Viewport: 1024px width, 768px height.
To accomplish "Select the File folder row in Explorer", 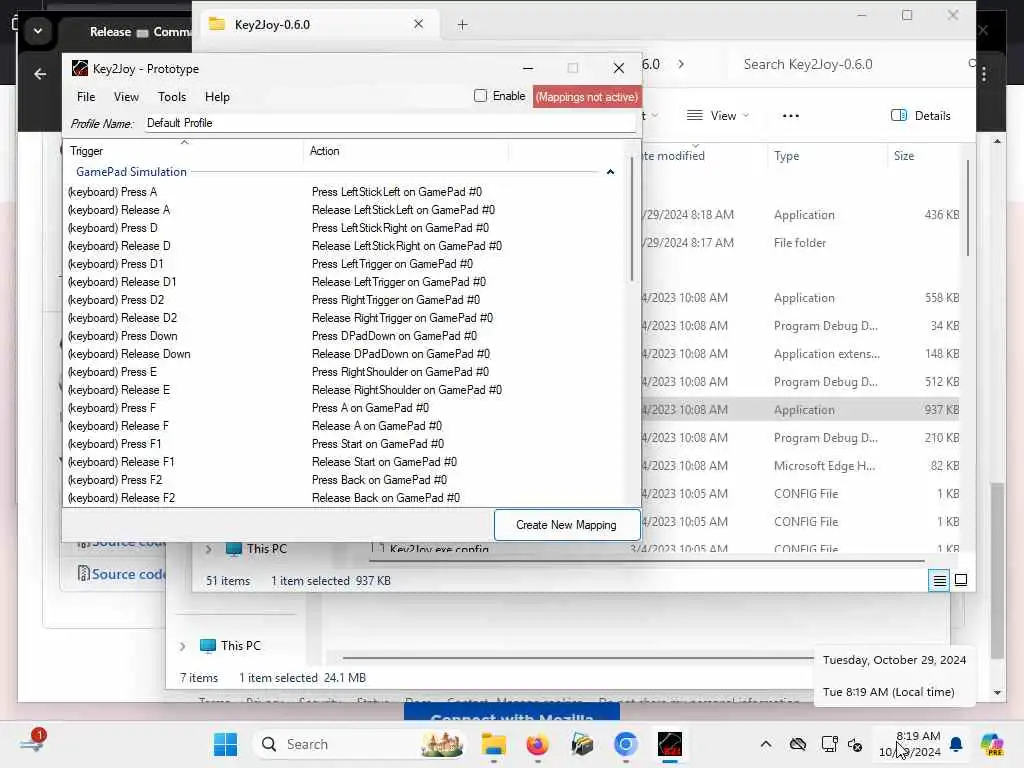I will click(x=800, y=243).
